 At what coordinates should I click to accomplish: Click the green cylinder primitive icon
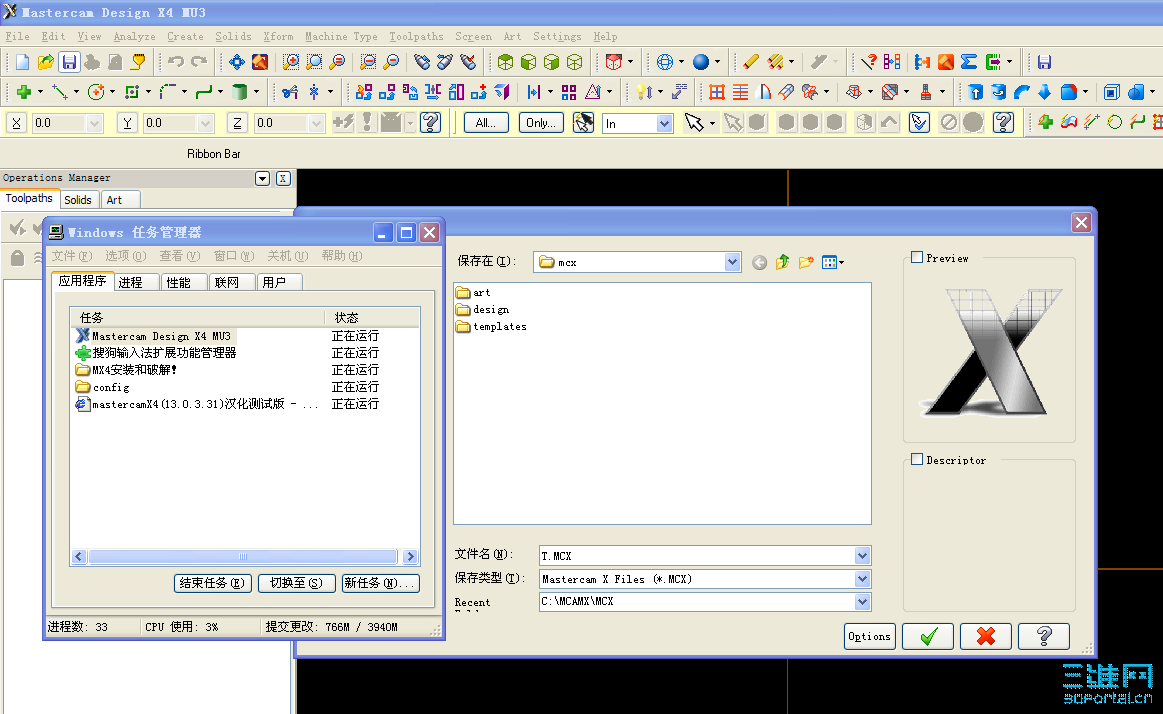[240, 92]
